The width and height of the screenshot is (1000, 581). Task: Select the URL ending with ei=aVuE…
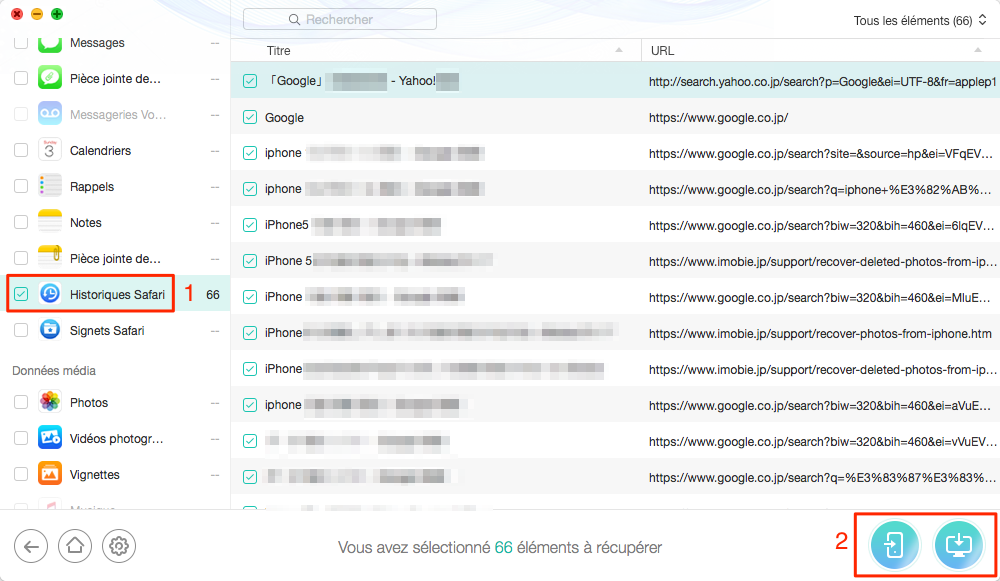820,406
